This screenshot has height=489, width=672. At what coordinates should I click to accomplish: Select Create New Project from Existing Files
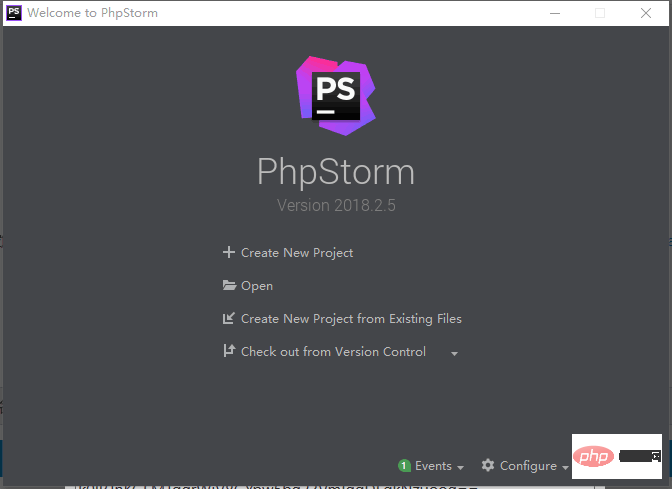pyautogui.click(x=351, y=319)
